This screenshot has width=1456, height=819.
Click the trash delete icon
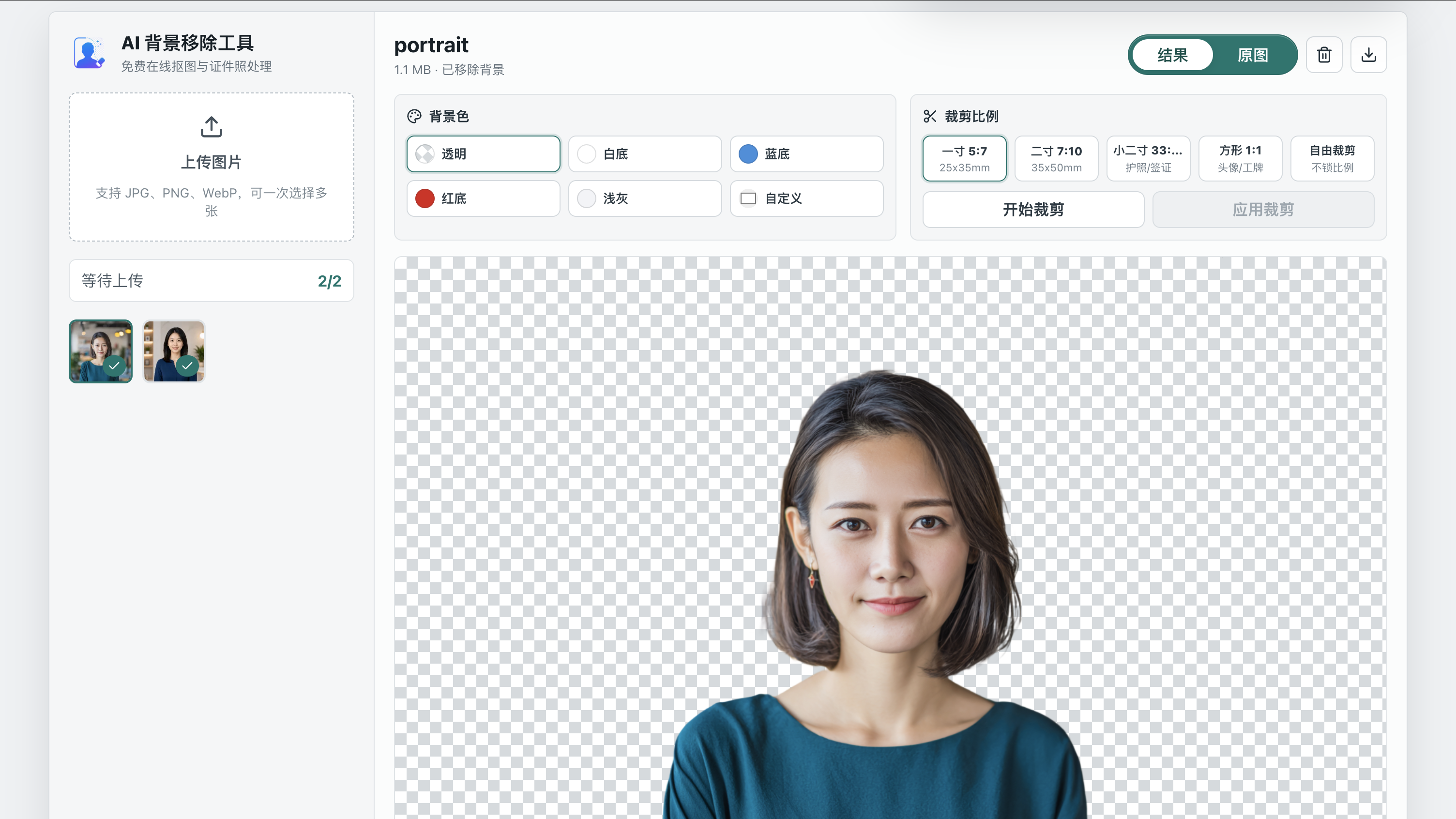1324,55
